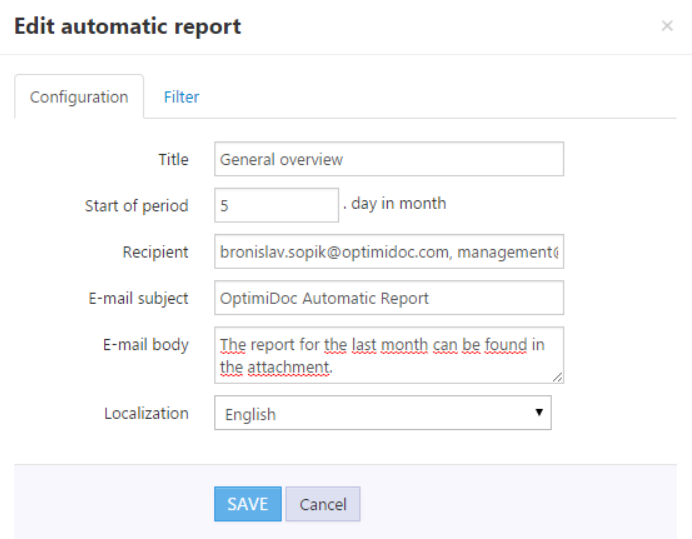Select the Configuration tab
The width and height of the screenshot is (692, 539).
click(79, 97)
